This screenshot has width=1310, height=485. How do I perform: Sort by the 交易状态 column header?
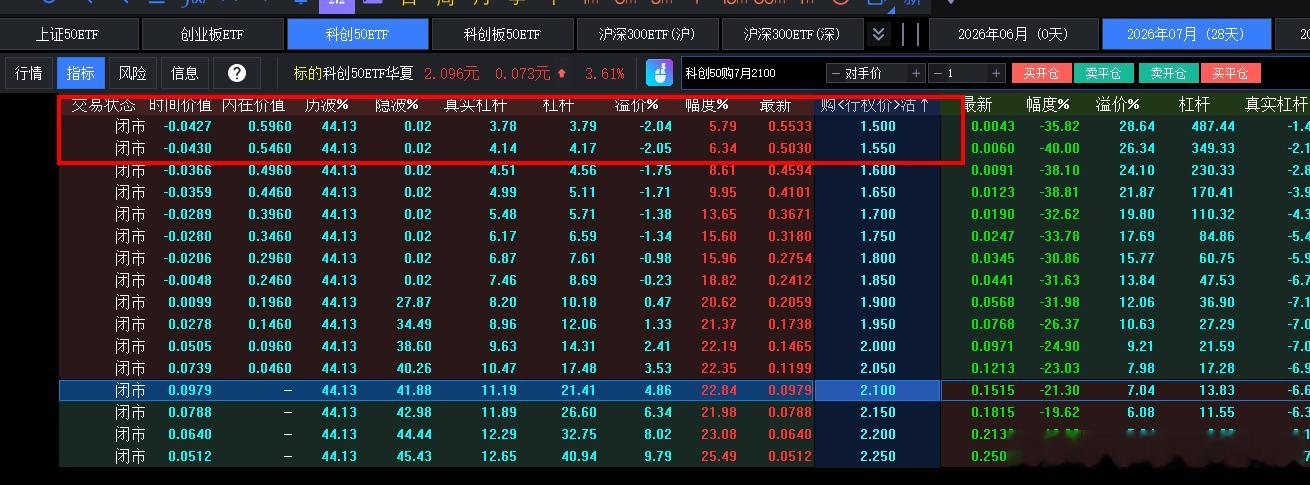point(104,105)
